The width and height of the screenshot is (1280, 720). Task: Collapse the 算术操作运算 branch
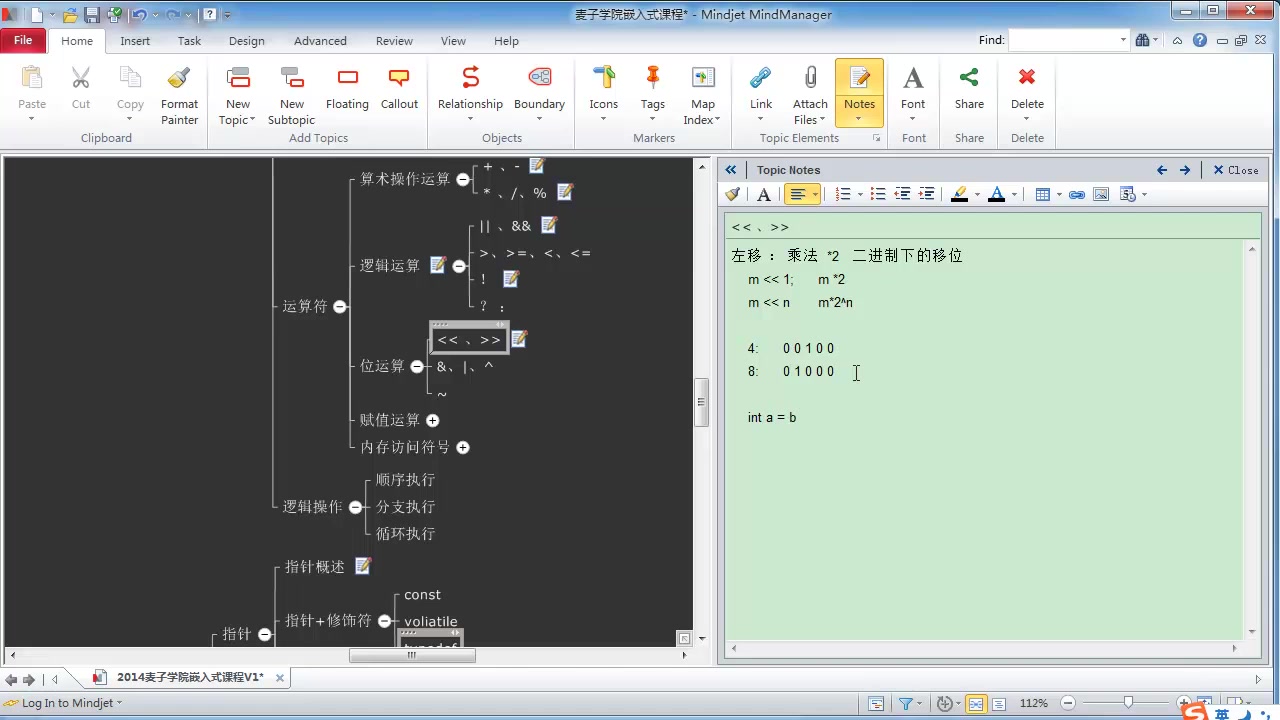(x=463, y=180)
